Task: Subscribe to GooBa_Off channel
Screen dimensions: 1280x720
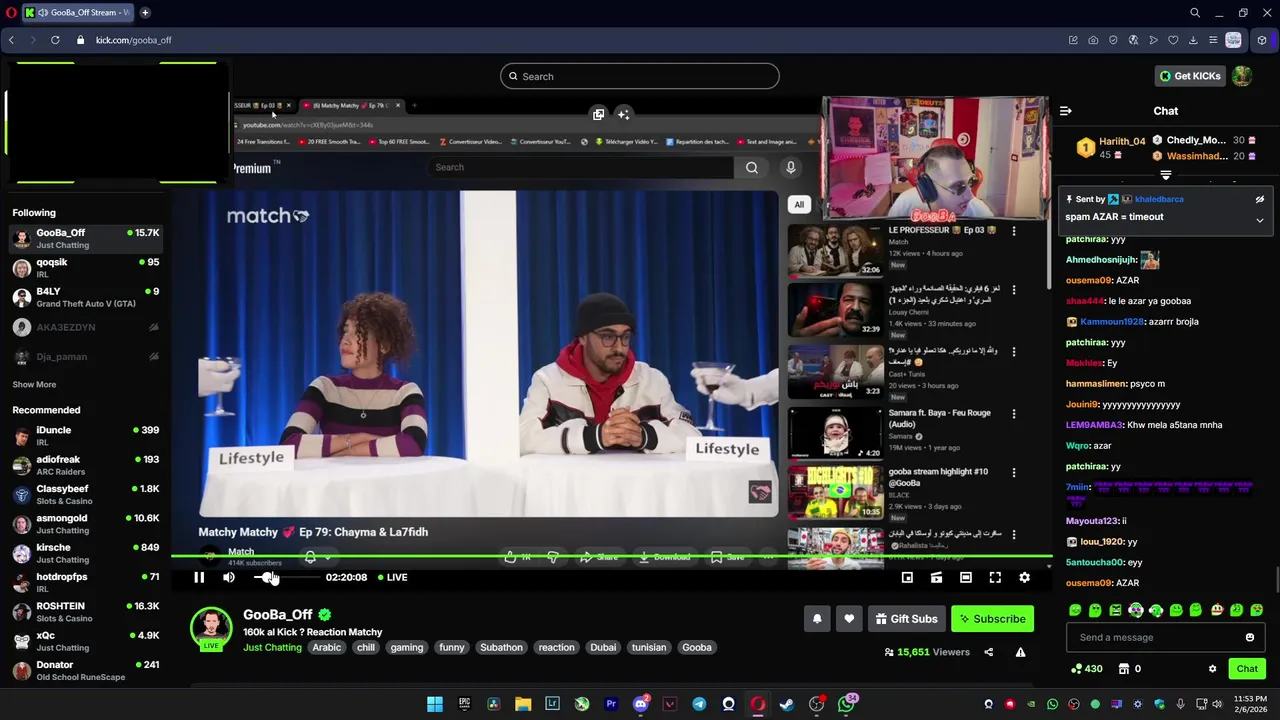Action: (992, 619)
